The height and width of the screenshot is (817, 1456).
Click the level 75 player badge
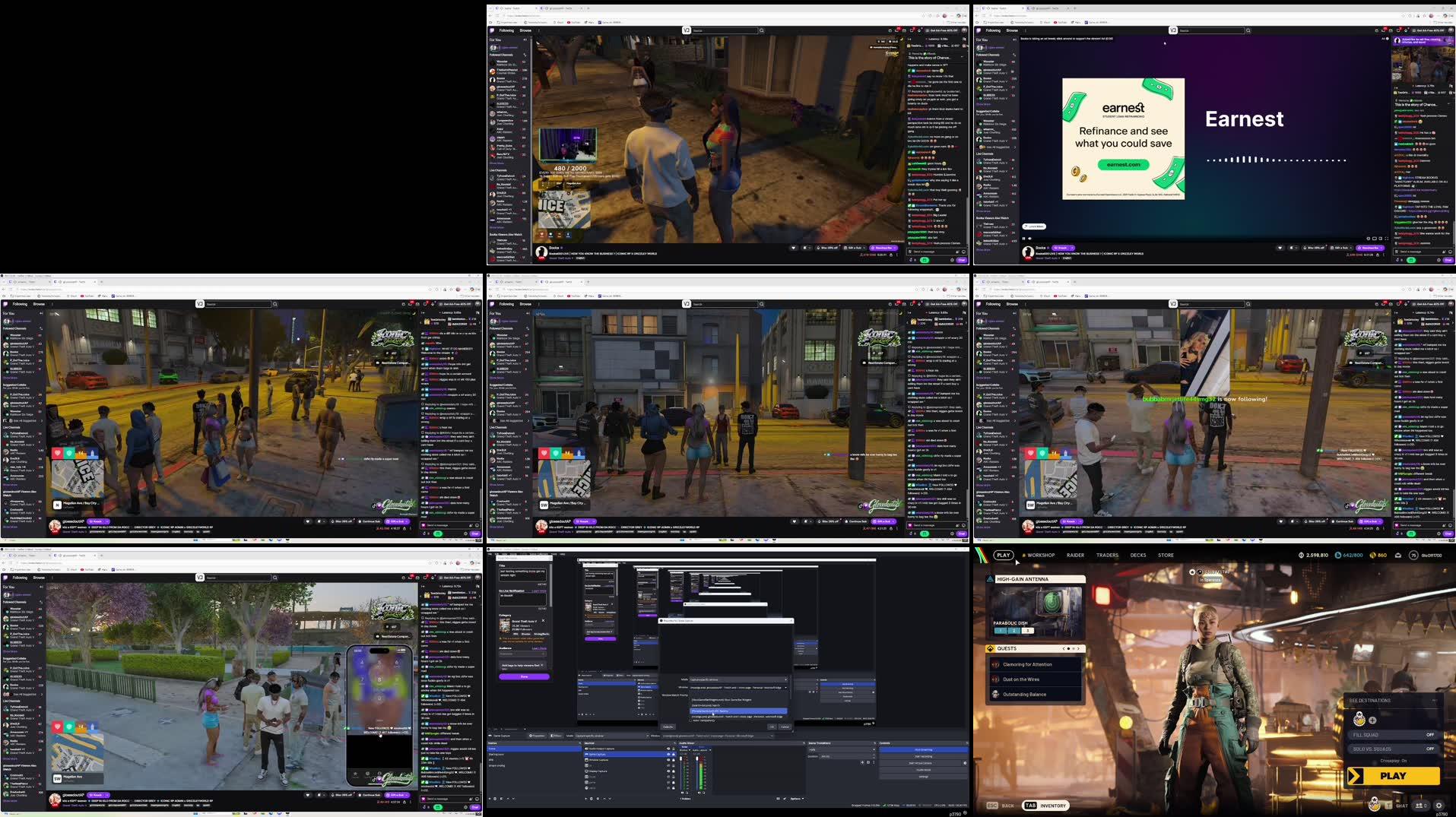coord(1413,556)
